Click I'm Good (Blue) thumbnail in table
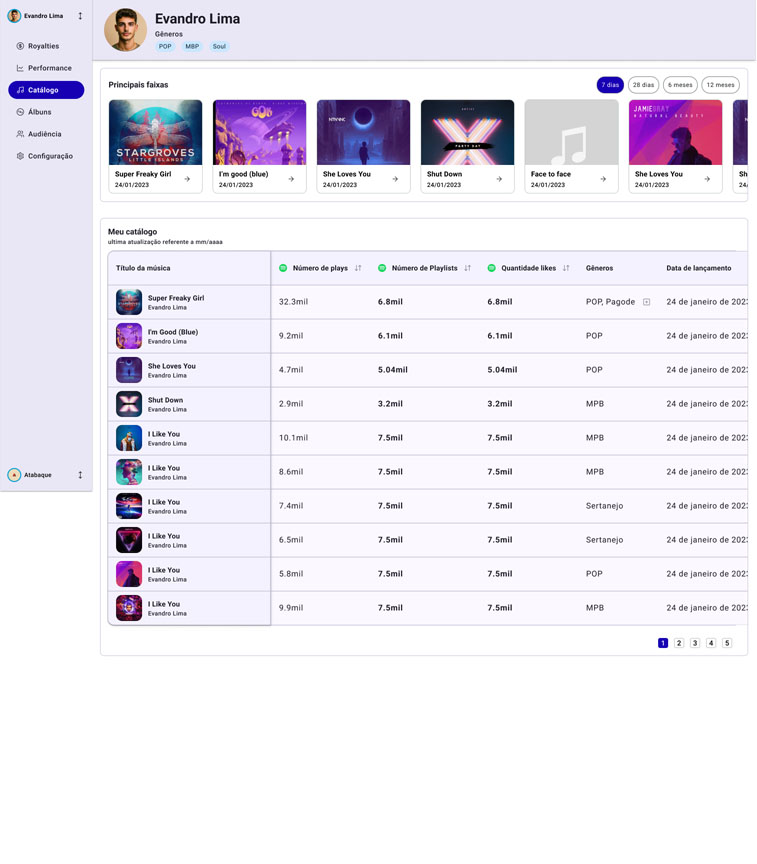Screen dimensions: 757x864 129,336
